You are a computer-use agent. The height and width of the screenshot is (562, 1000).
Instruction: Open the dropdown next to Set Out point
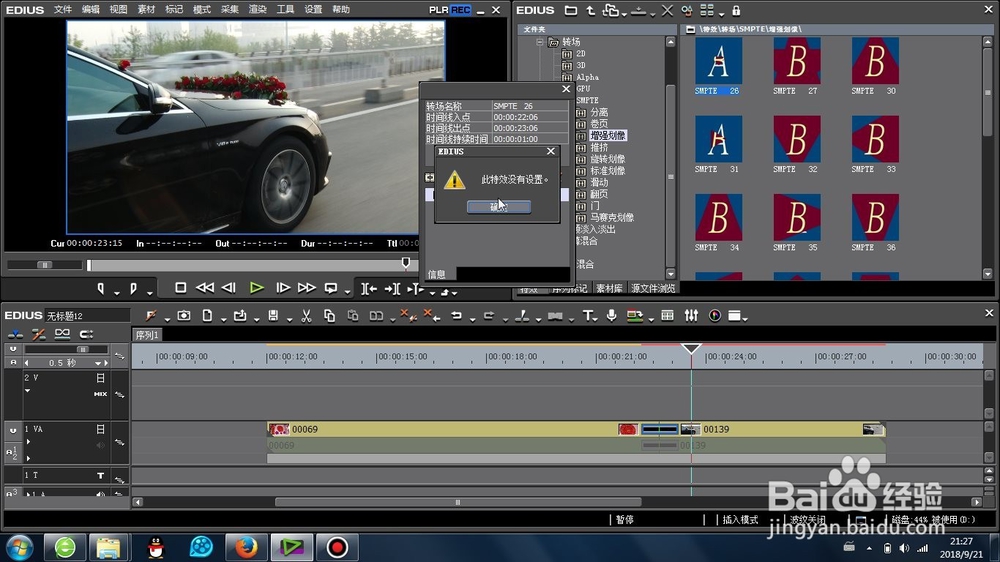tap(149, 292)
